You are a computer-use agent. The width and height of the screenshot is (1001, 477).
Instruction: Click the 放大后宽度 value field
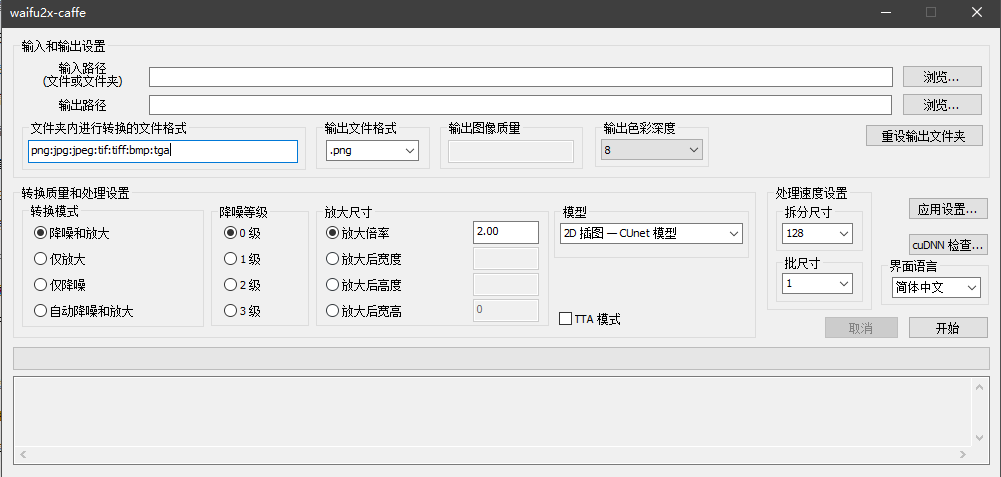(x=506, y=258)
